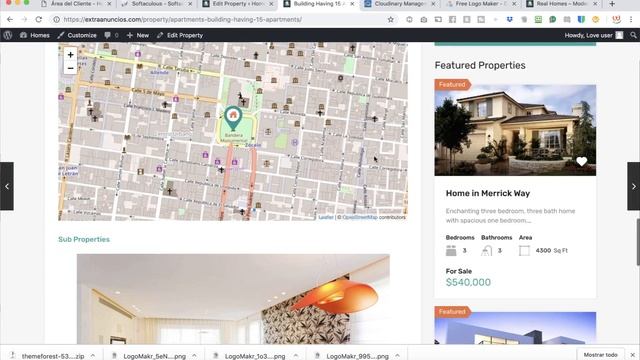This screenshot has width=640, height=360.
Task: Open Home in Merrick Way house photo
Action: pos(515,130)
